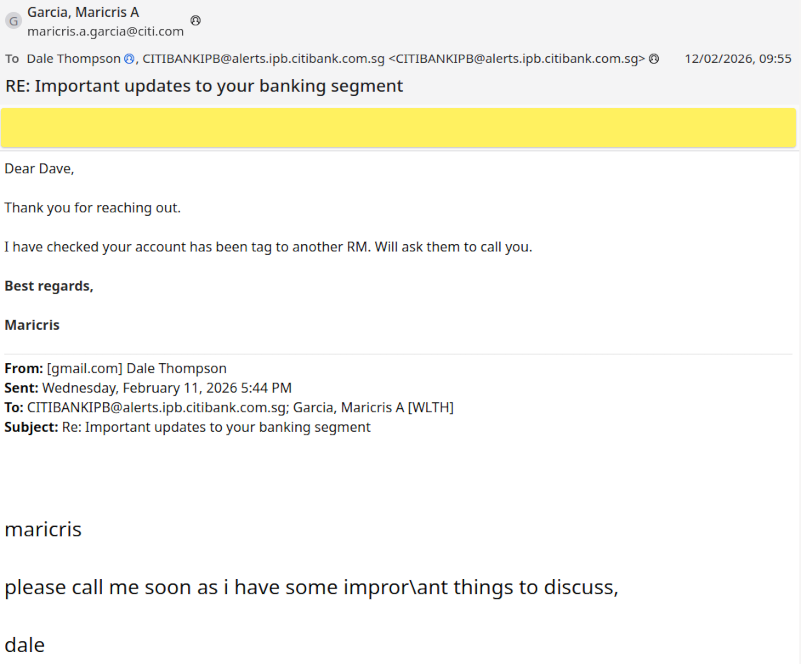Click the contact icon beside sender's name
Viewport: 801px width, 664px height.
click(195, 20)
